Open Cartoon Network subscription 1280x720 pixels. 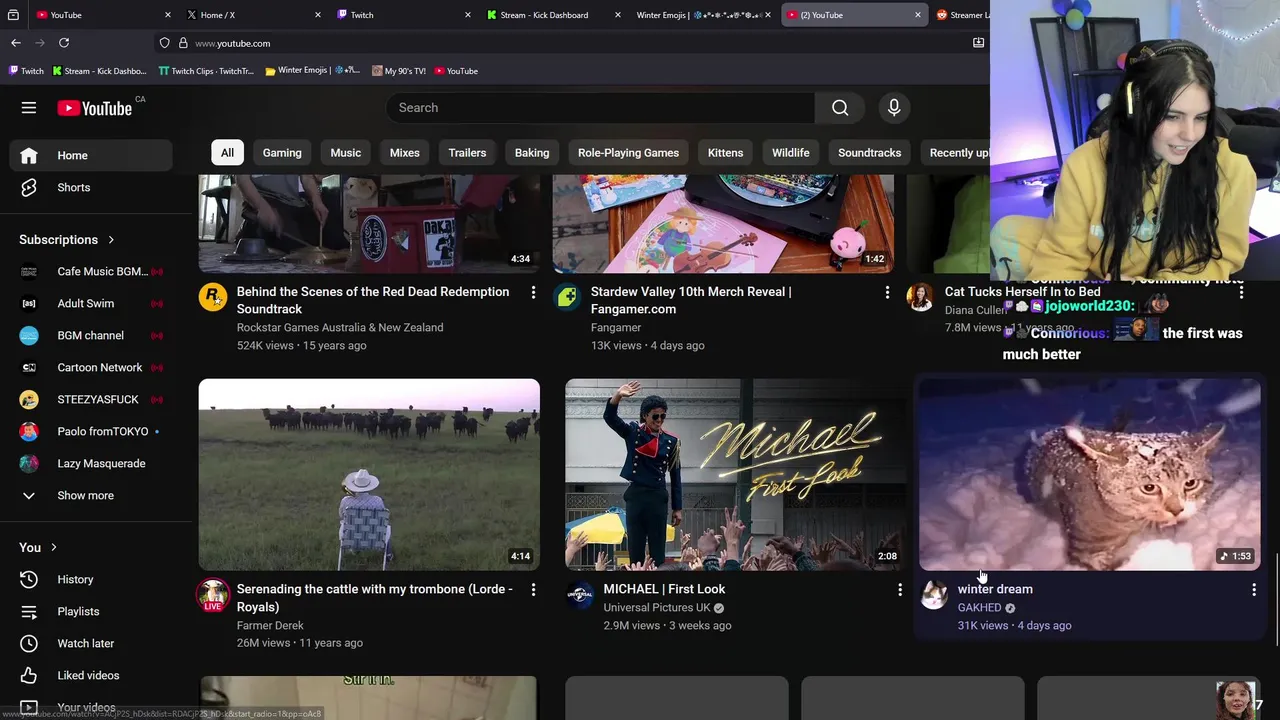pos(91,367)
